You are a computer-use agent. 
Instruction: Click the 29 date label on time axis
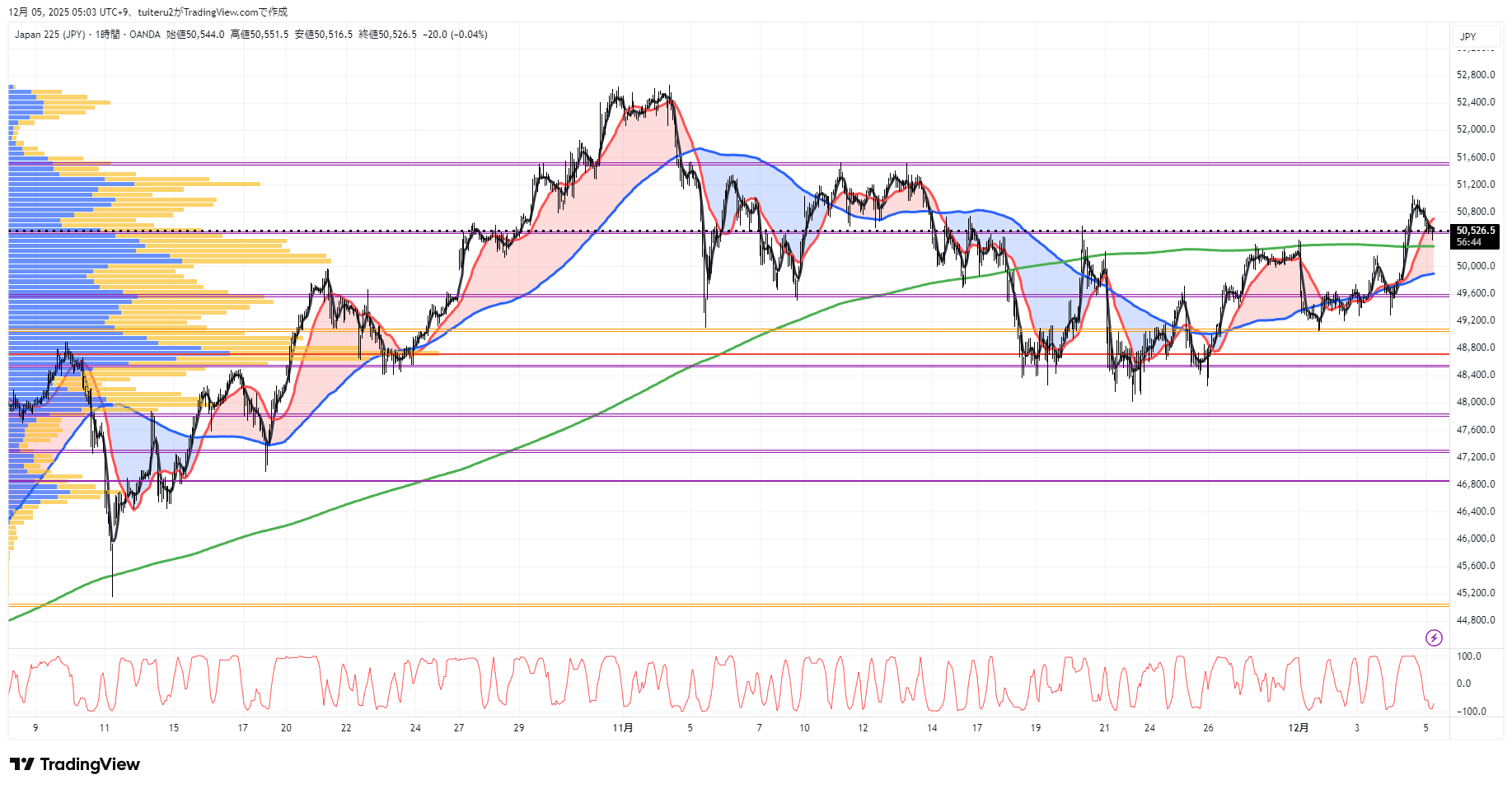pos(518,728)
